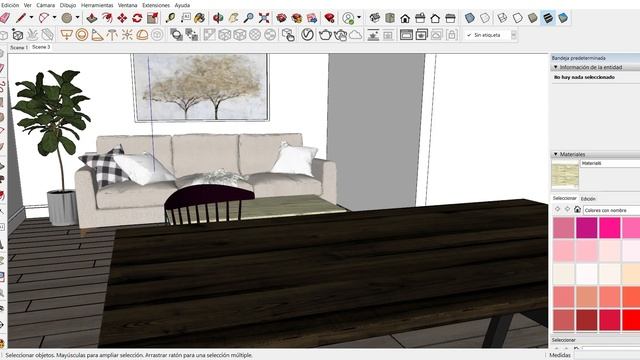640x360 pixels.
Task: Select the Push/Pull tool
Action: [x=92, y=18]
